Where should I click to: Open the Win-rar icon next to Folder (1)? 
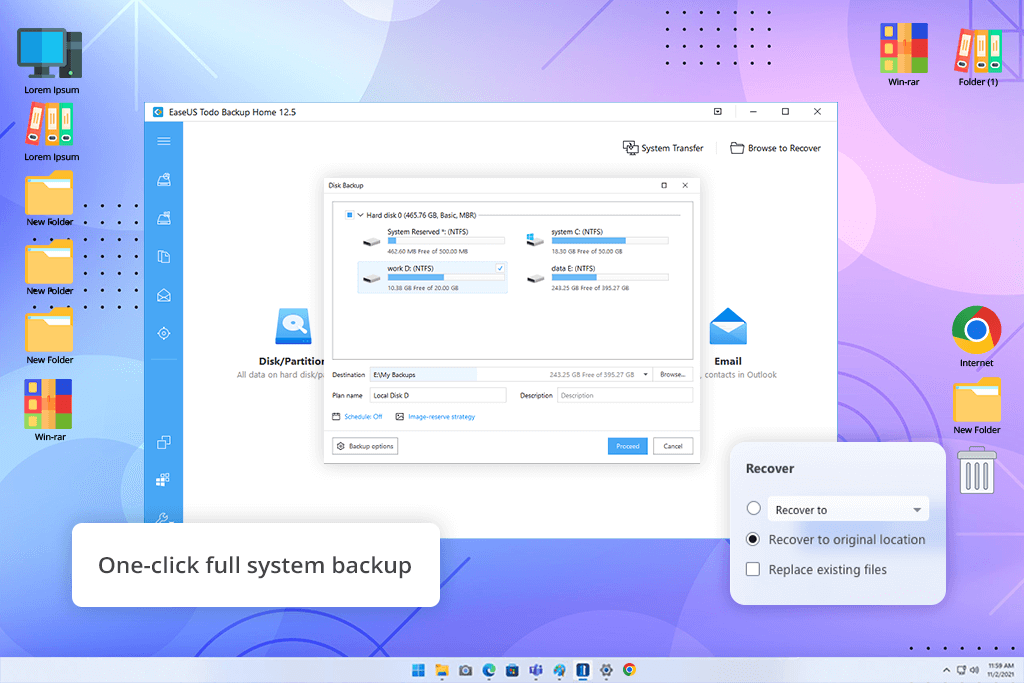(904, 55)
